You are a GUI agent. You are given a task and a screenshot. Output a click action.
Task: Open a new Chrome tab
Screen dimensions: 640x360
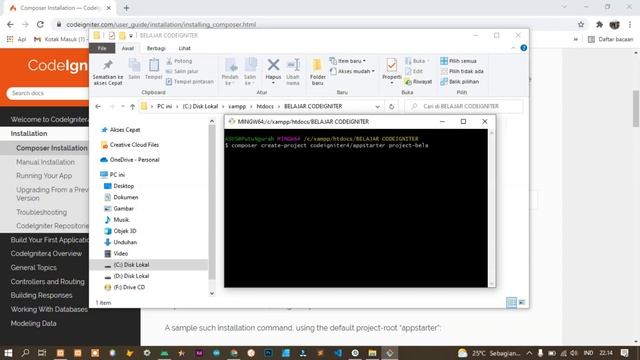tap(126, 8)
